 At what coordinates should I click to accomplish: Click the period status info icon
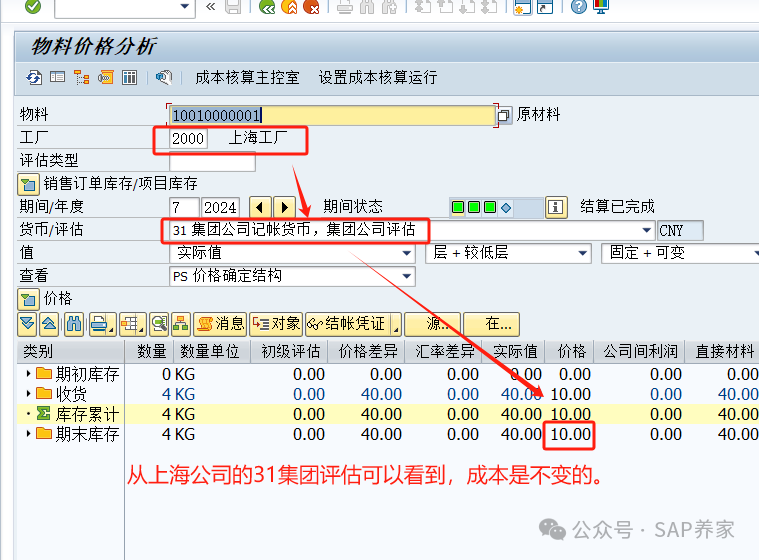(x=556, y=207)
